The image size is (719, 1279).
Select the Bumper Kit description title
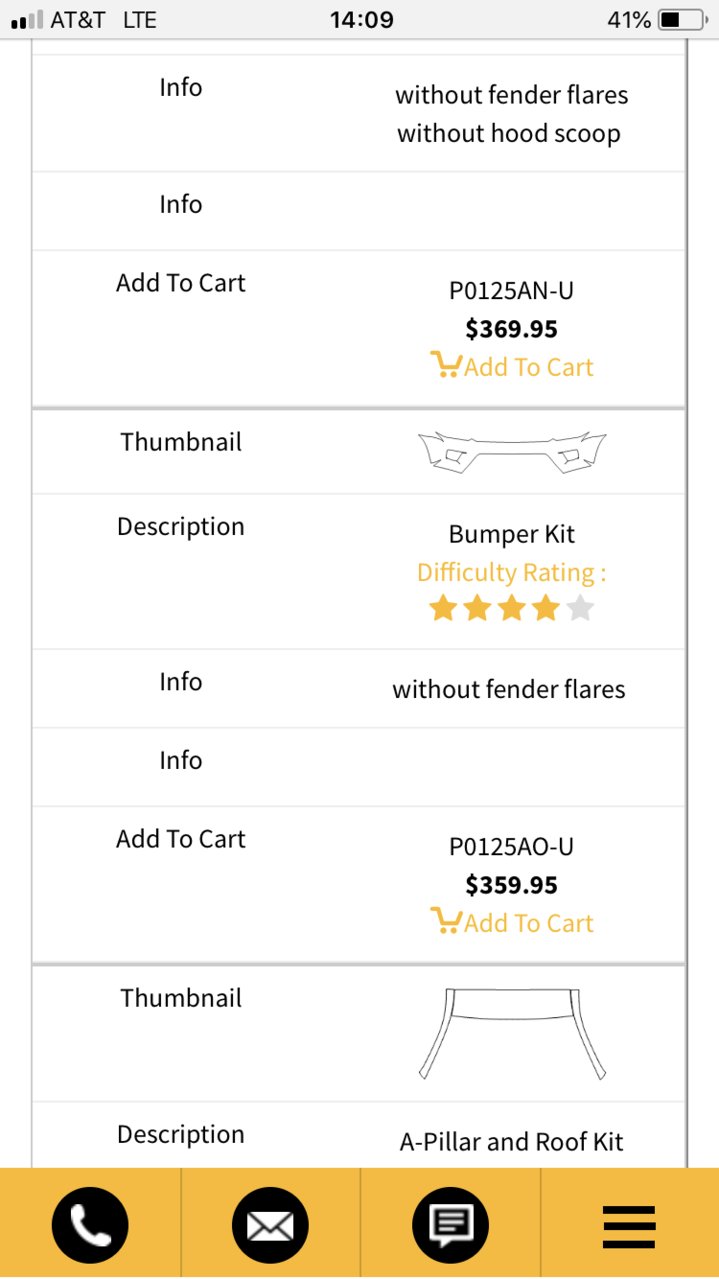coord(511,534)
